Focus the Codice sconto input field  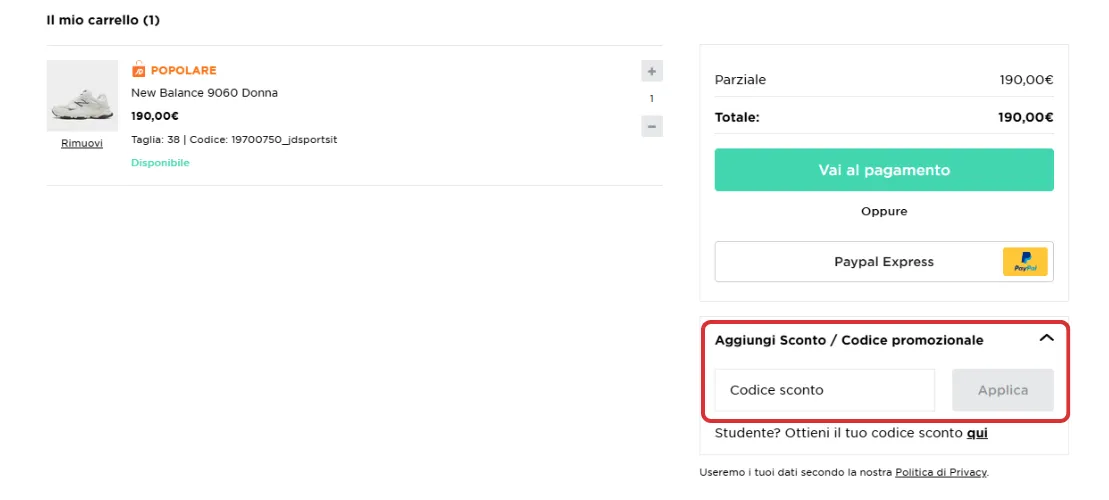824,390
